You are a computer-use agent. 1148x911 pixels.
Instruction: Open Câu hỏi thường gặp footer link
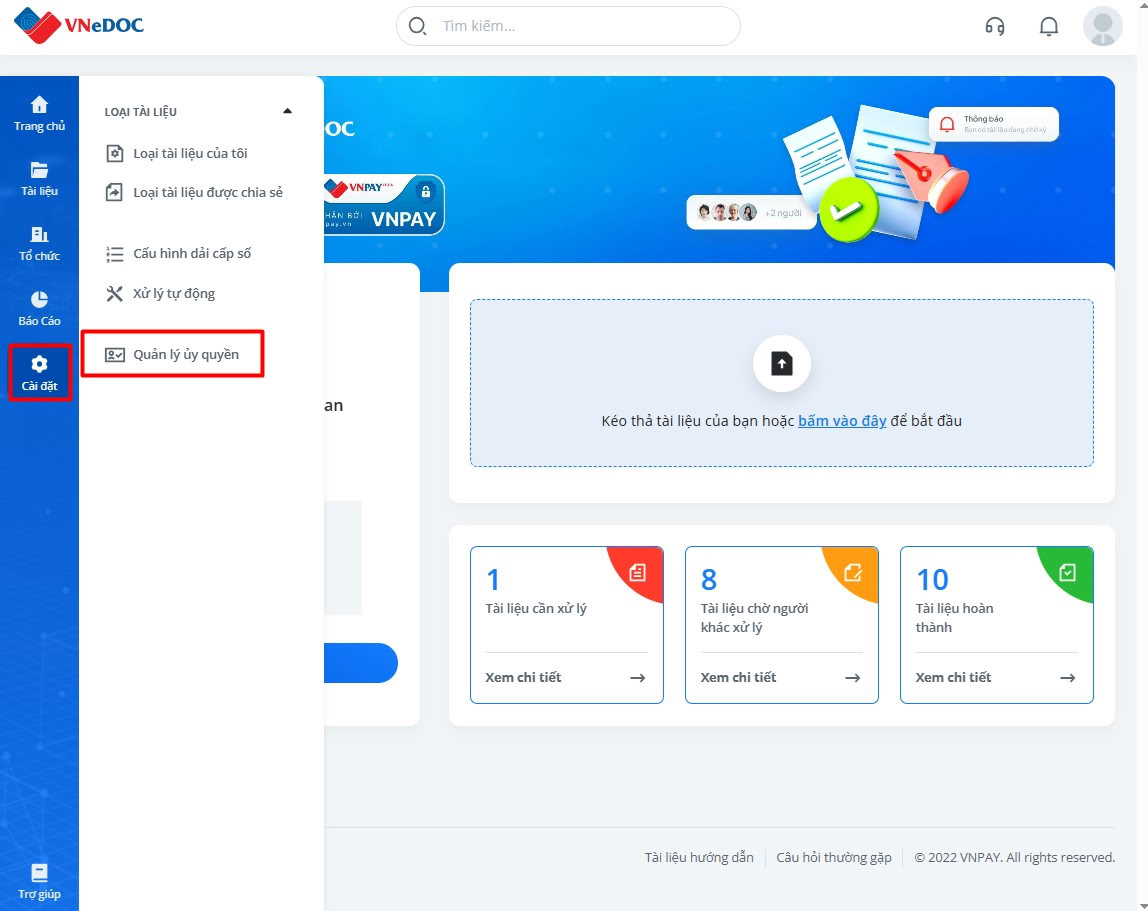pos(834,858)
